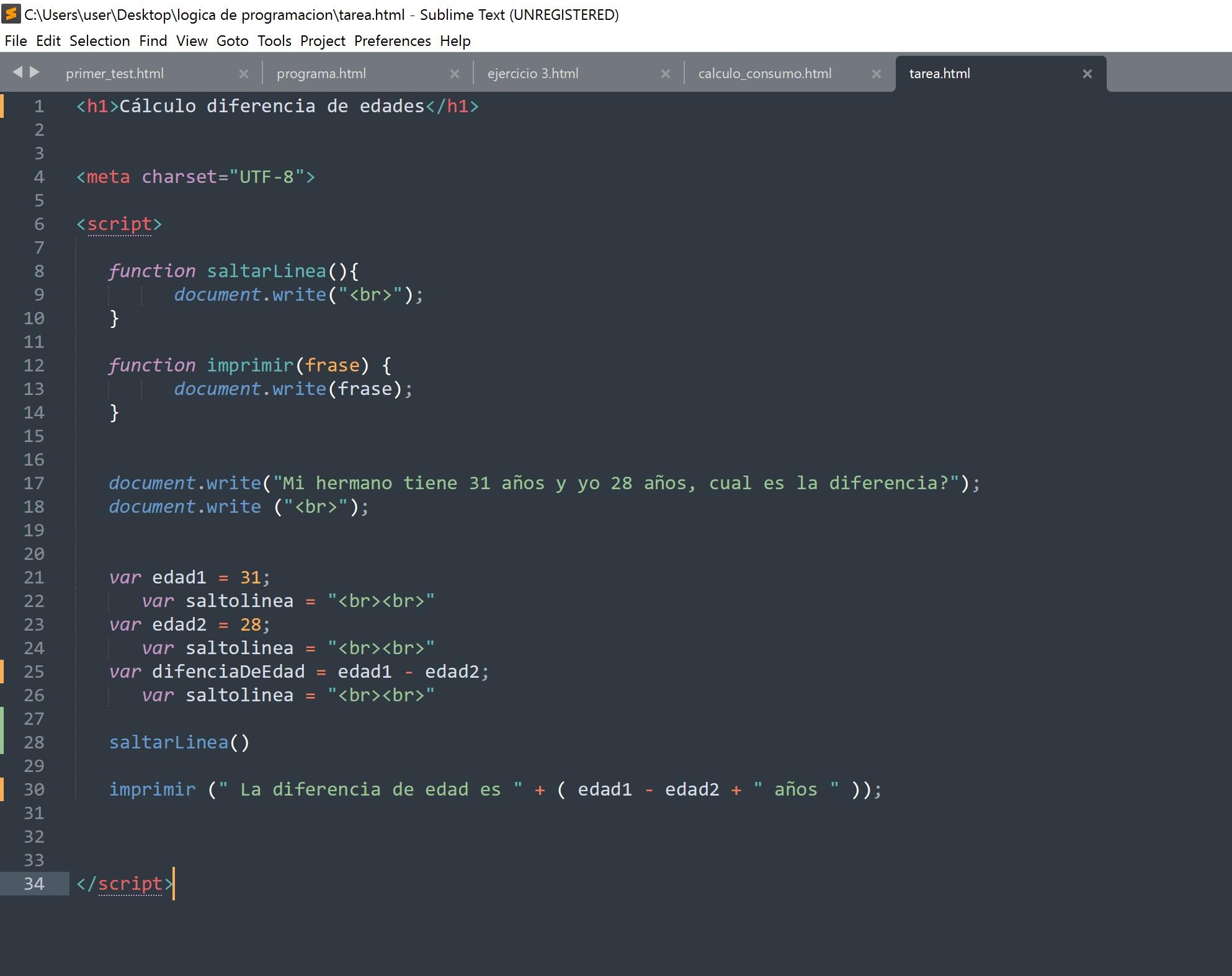Open the Selection menu

tap(100, 41)
